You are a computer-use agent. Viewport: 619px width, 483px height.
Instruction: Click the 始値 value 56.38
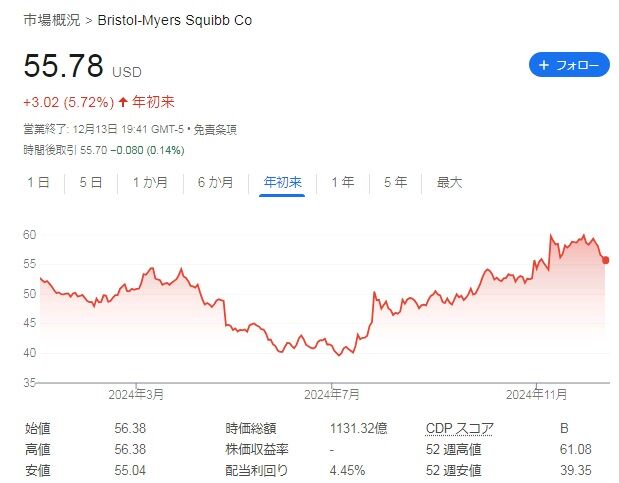[x=130, y=428]
